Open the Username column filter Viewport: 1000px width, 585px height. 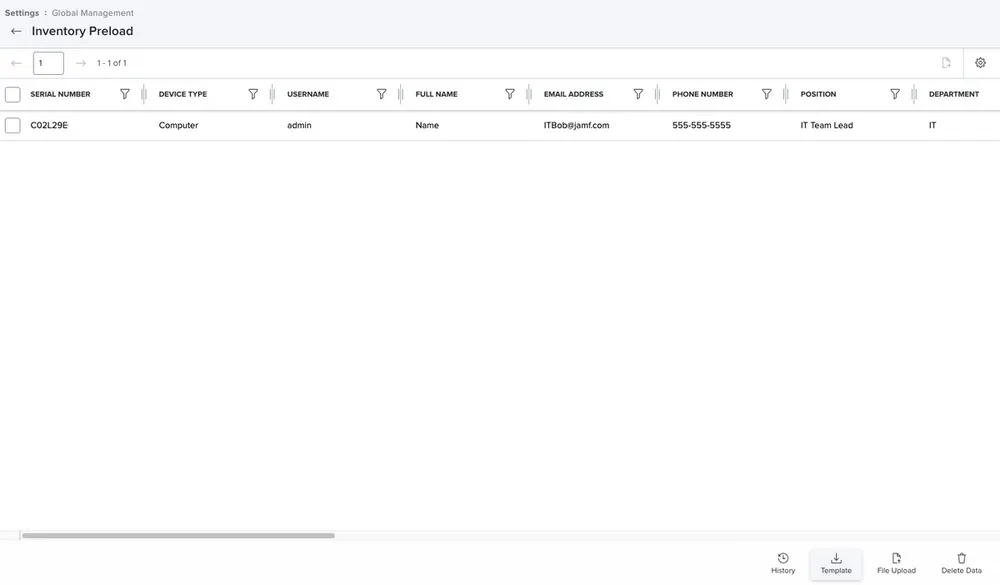point(382,93)
